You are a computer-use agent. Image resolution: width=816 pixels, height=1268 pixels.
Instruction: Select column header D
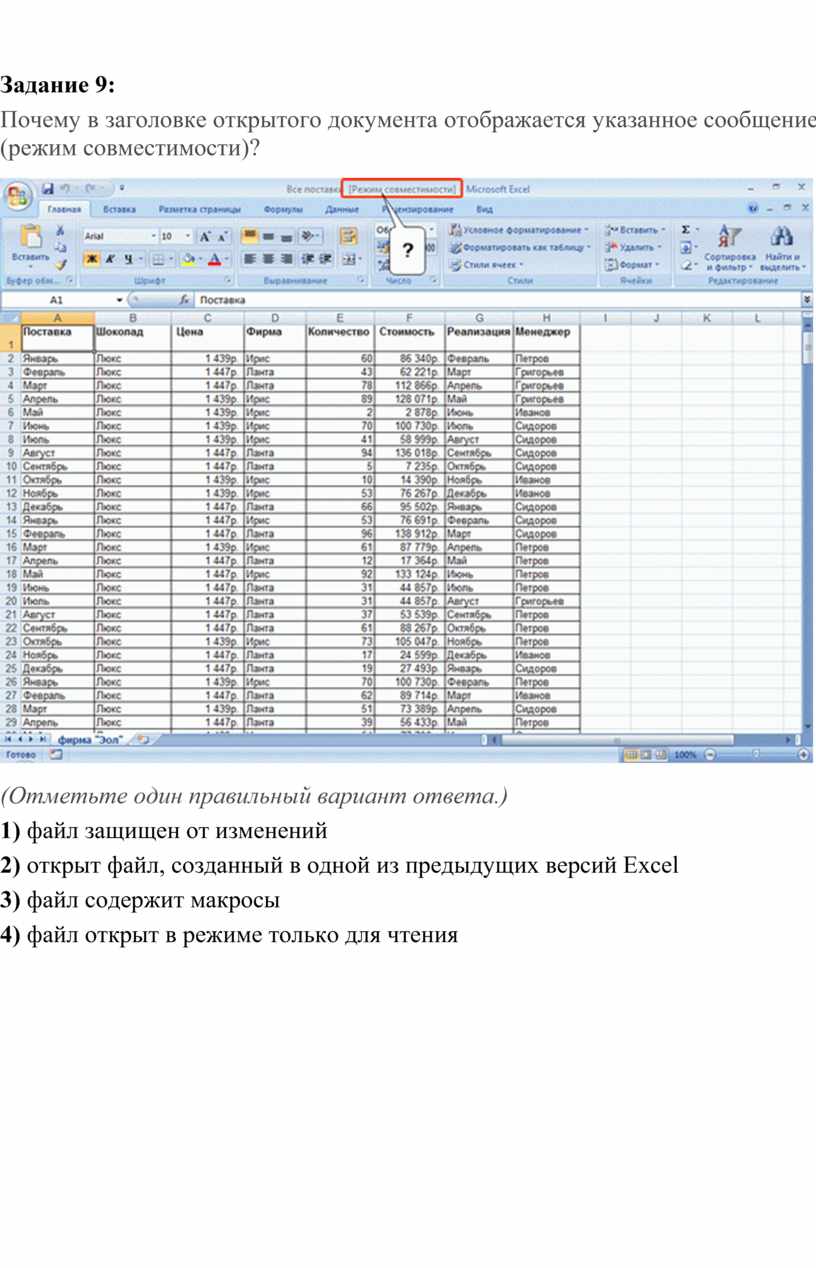(x=274, y=318)
